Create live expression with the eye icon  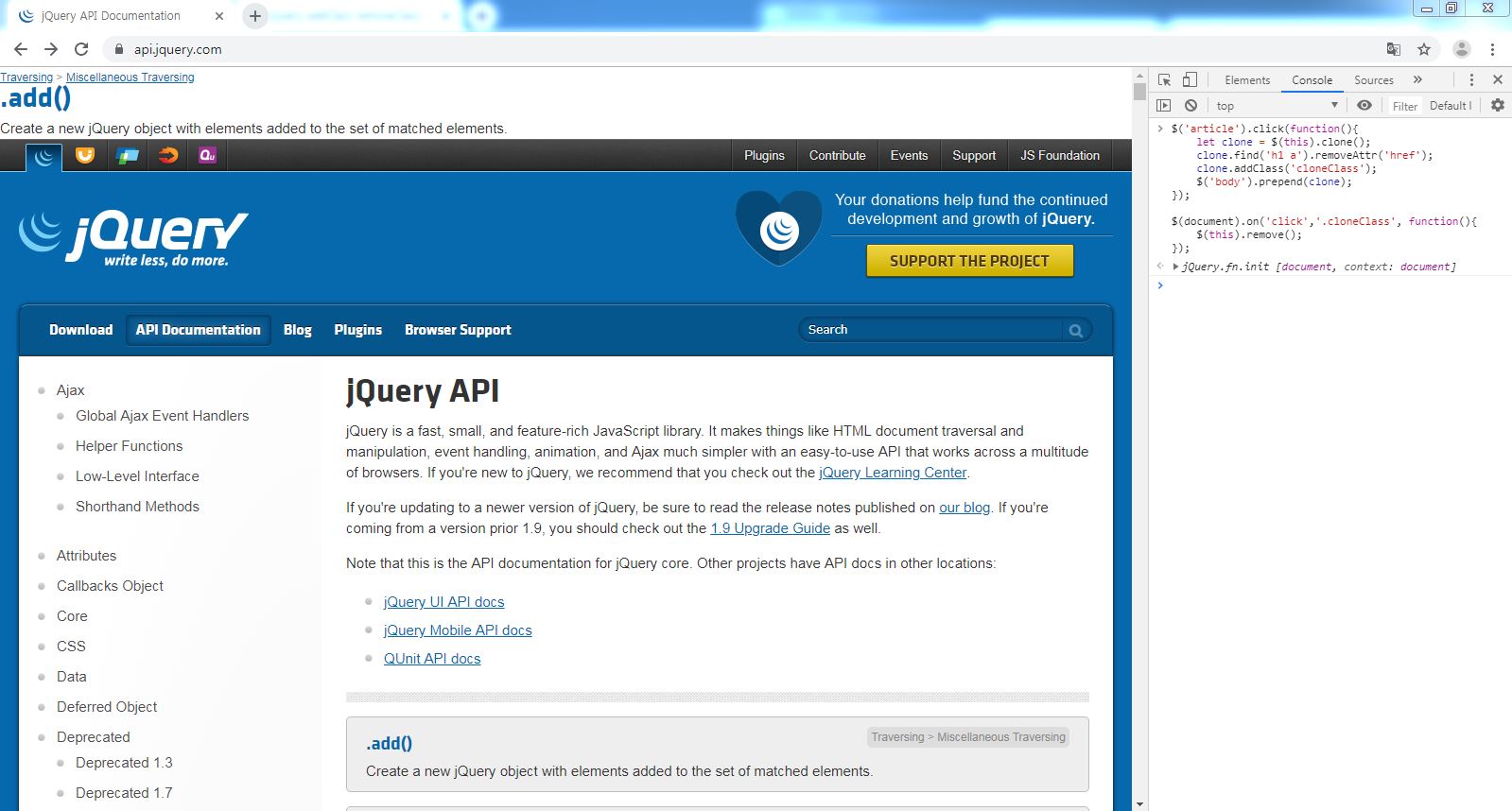(1364, 106)
